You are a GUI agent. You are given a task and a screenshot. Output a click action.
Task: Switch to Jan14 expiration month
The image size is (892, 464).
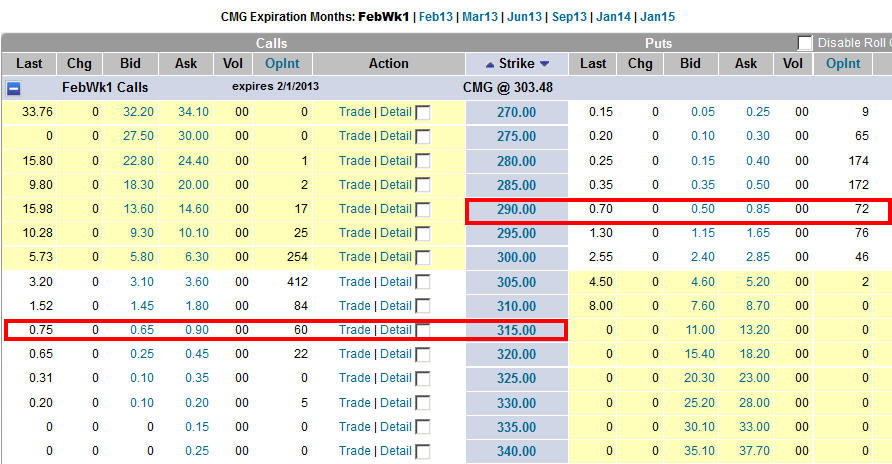pos(613,16)
